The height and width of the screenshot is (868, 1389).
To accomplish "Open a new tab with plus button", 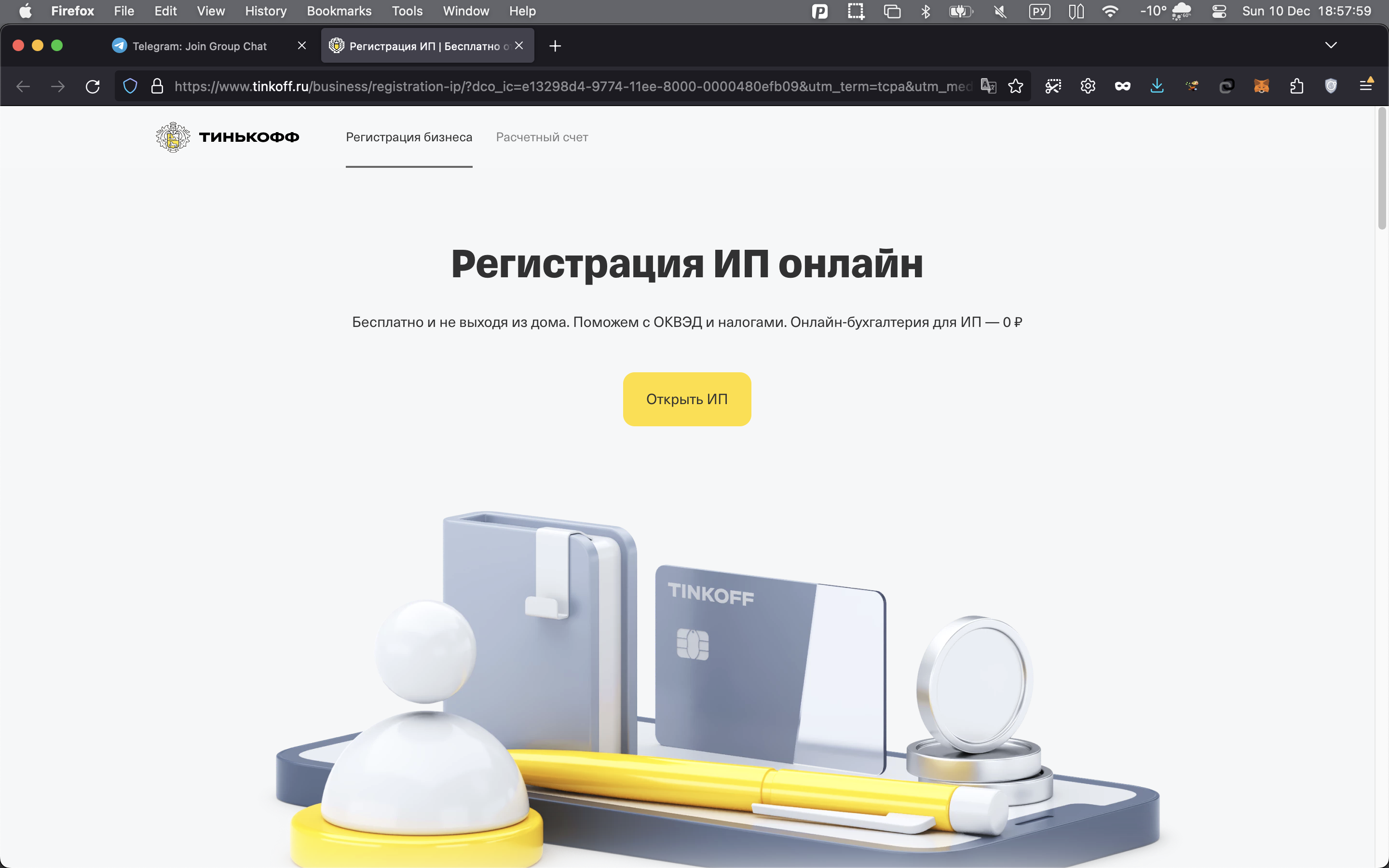I will pyautogui.click(x=555, y=46).
